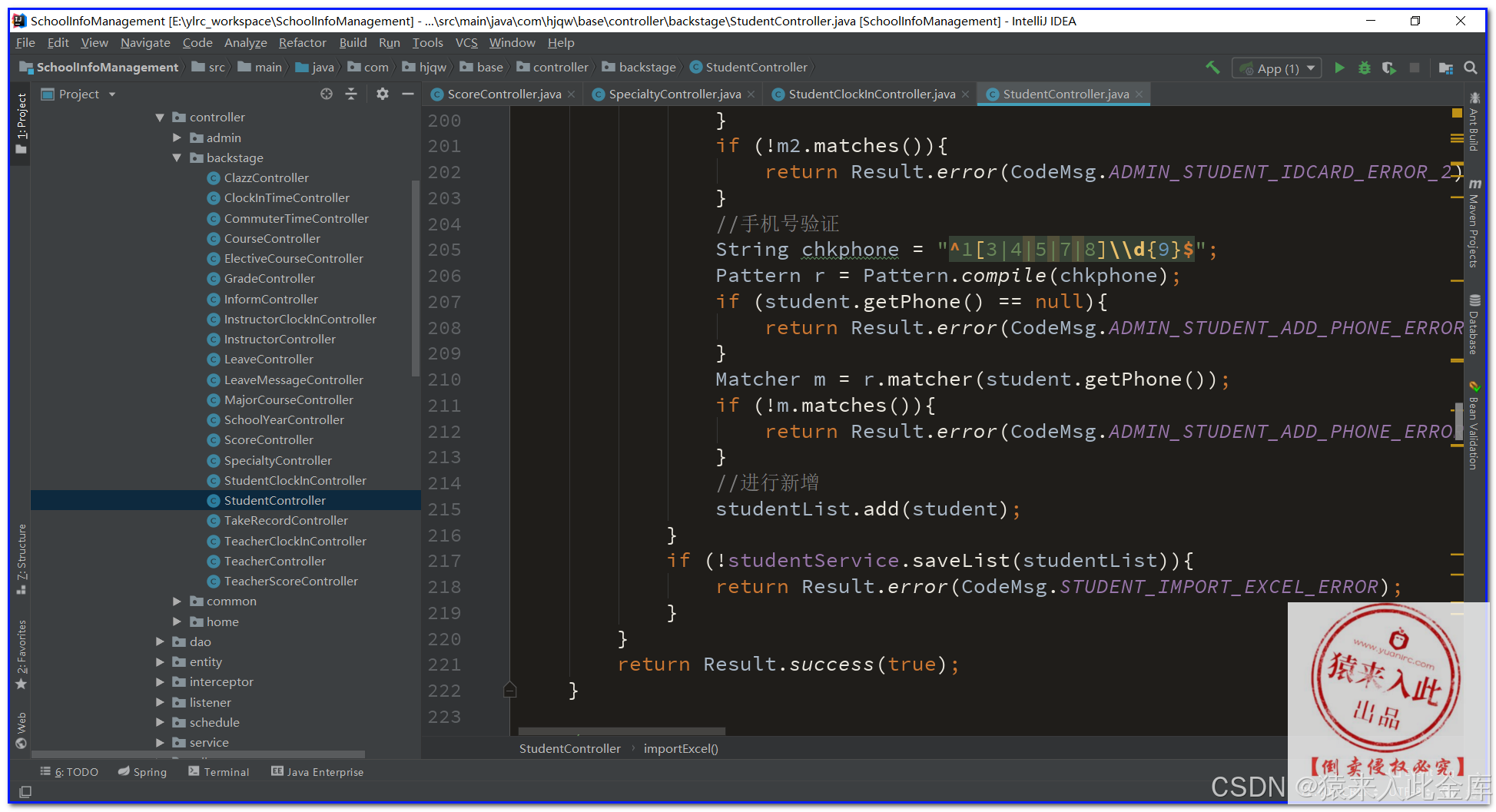Click the yellow inspection status indicator
Viewport: 1496px width, 812px height.
pyautogui.click(x=1457, y=113)
